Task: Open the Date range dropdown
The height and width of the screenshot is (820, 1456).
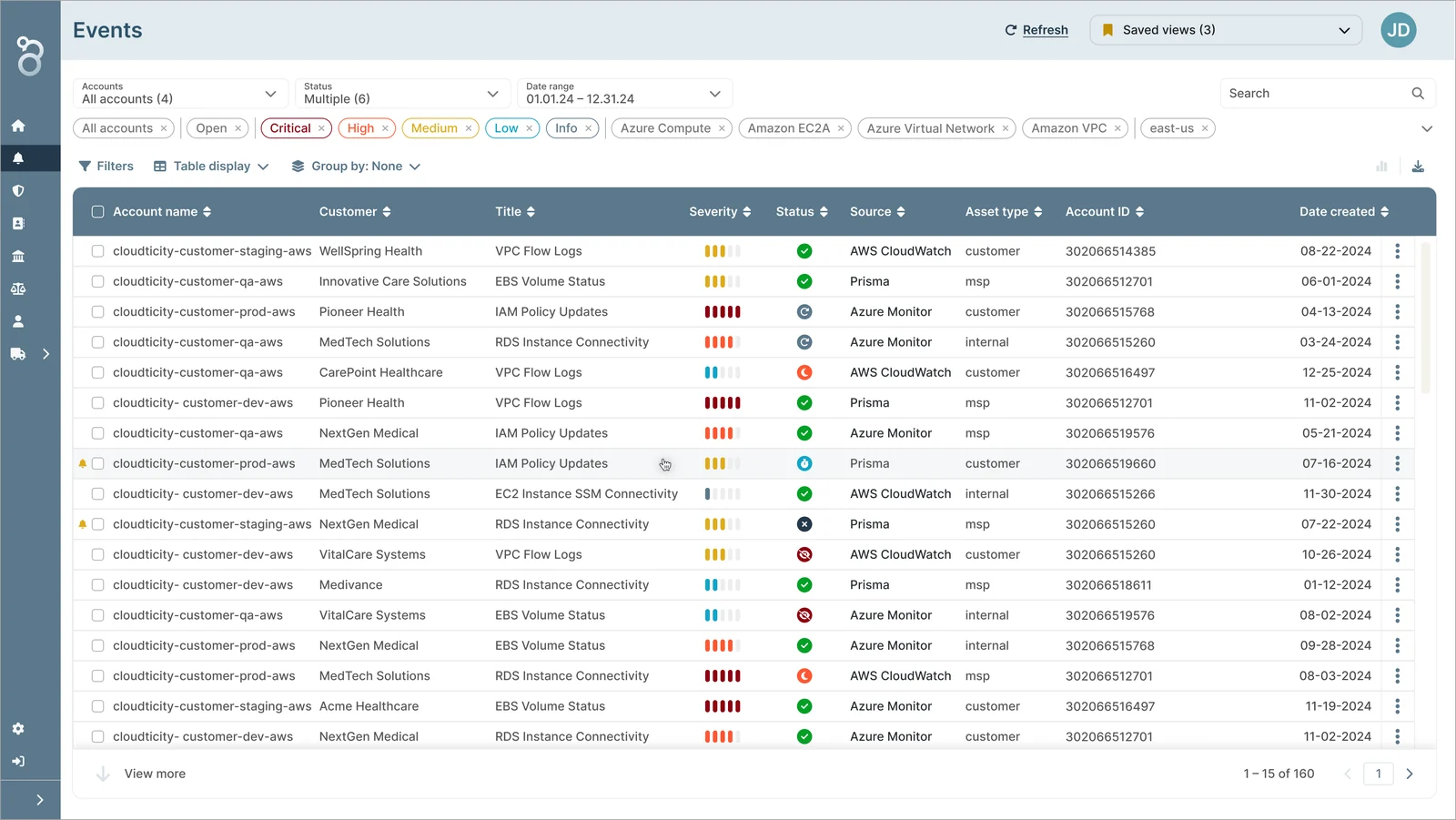Action: [624, 94]
